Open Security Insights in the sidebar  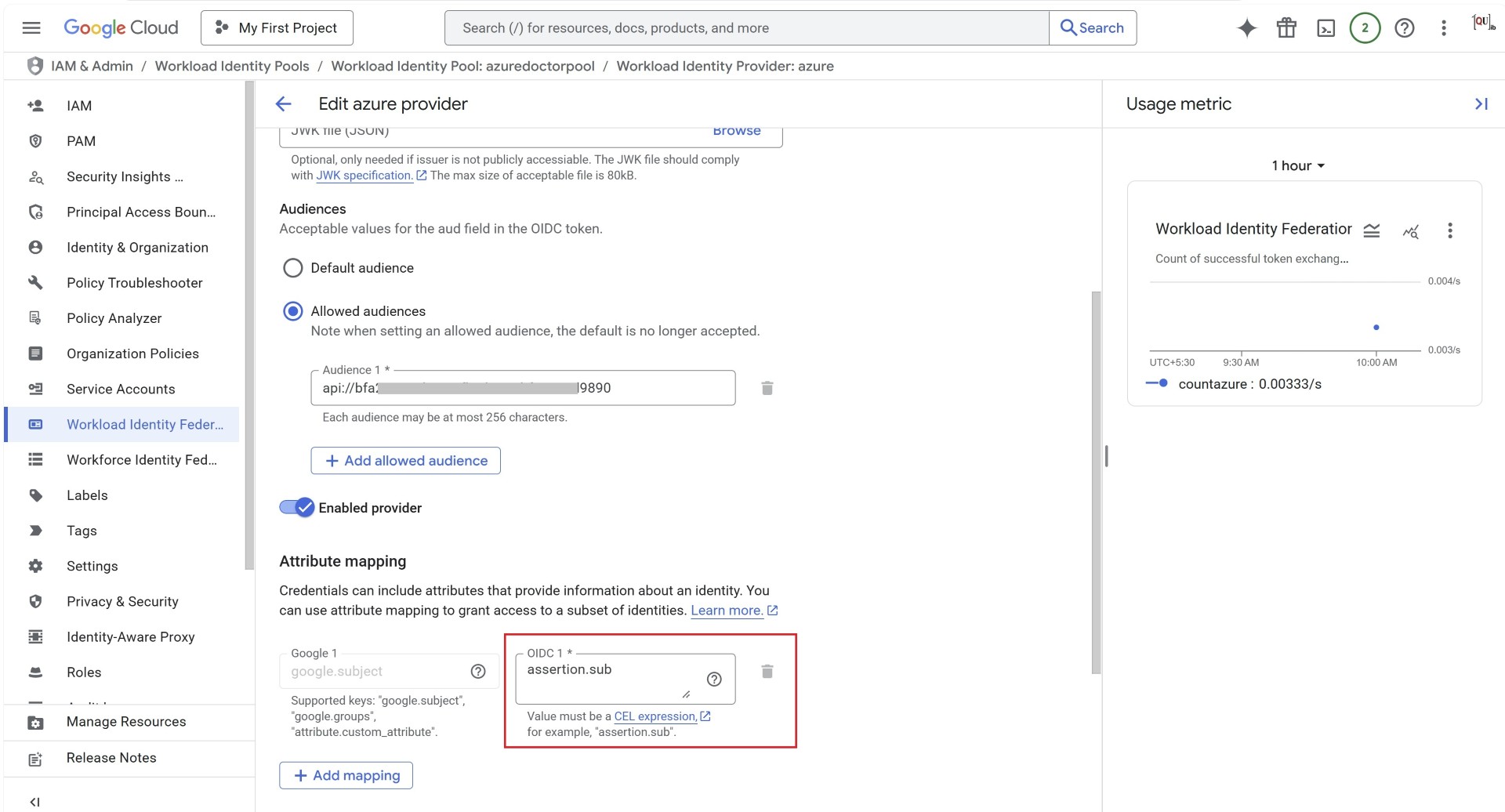[x=125, y=176]
